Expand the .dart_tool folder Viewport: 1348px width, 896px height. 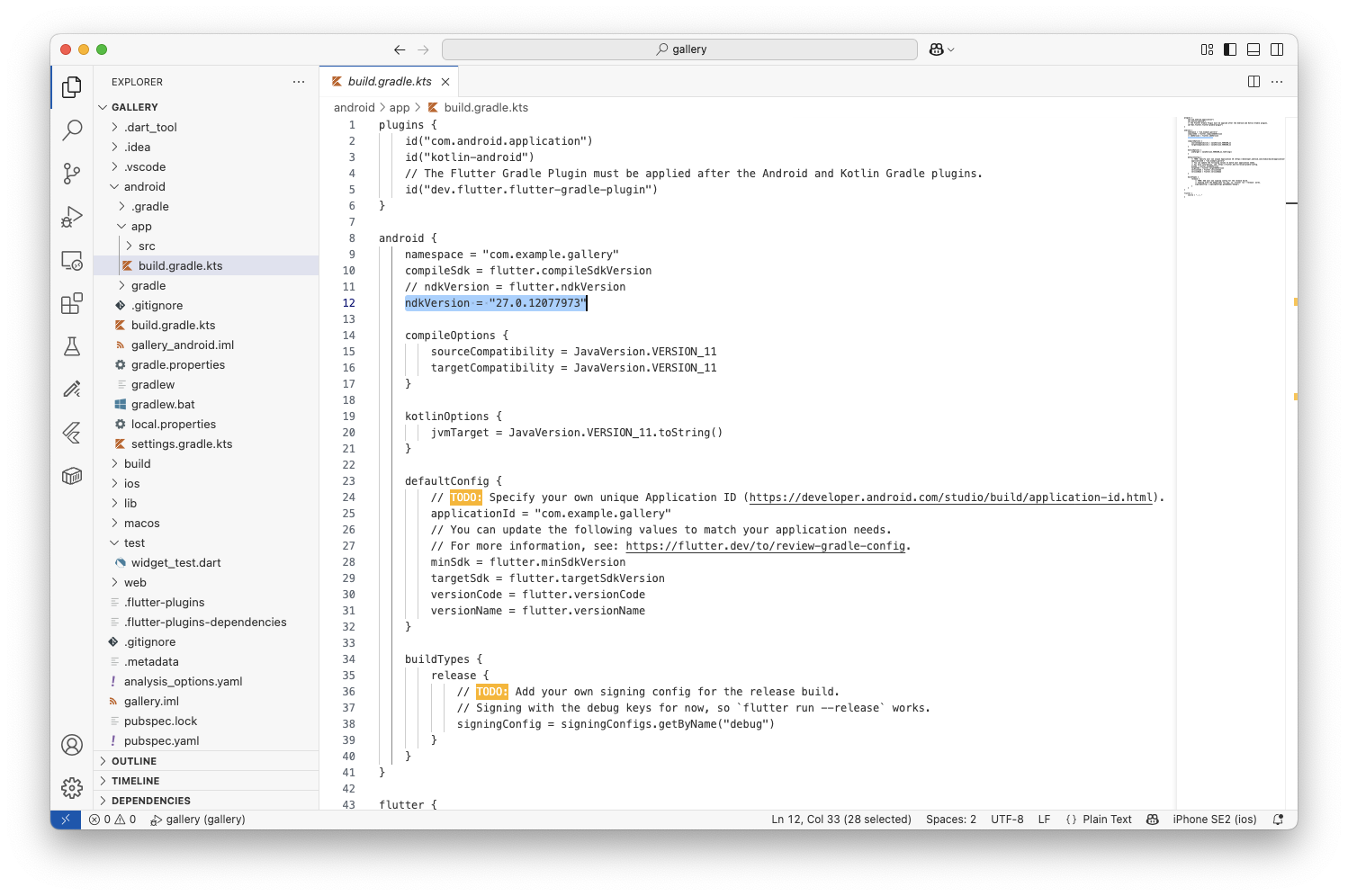206,127
